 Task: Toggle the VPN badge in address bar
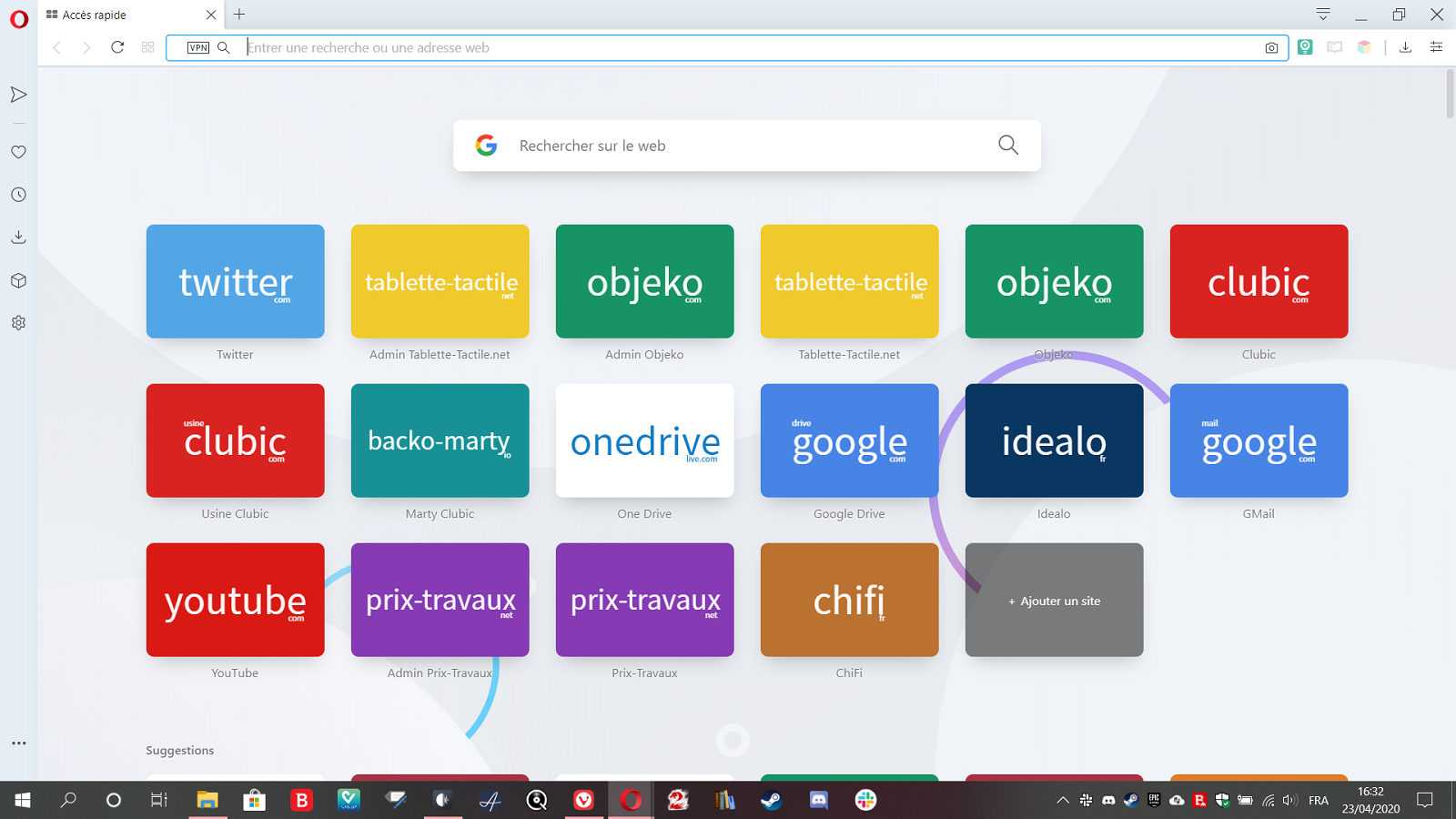197,48
